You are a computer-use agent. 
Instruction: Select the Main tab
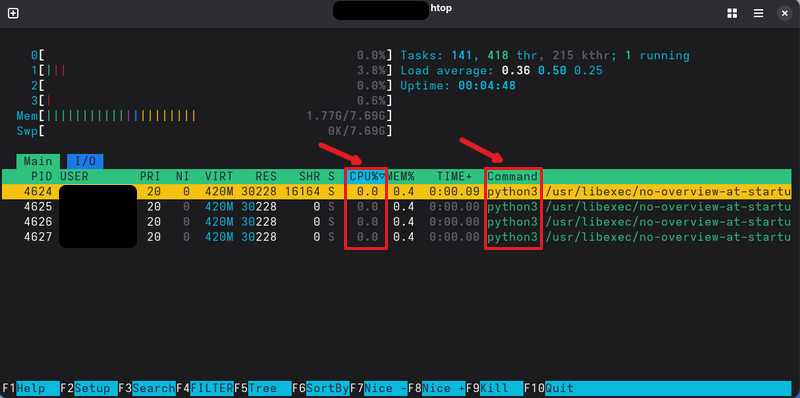pos(38,161)
